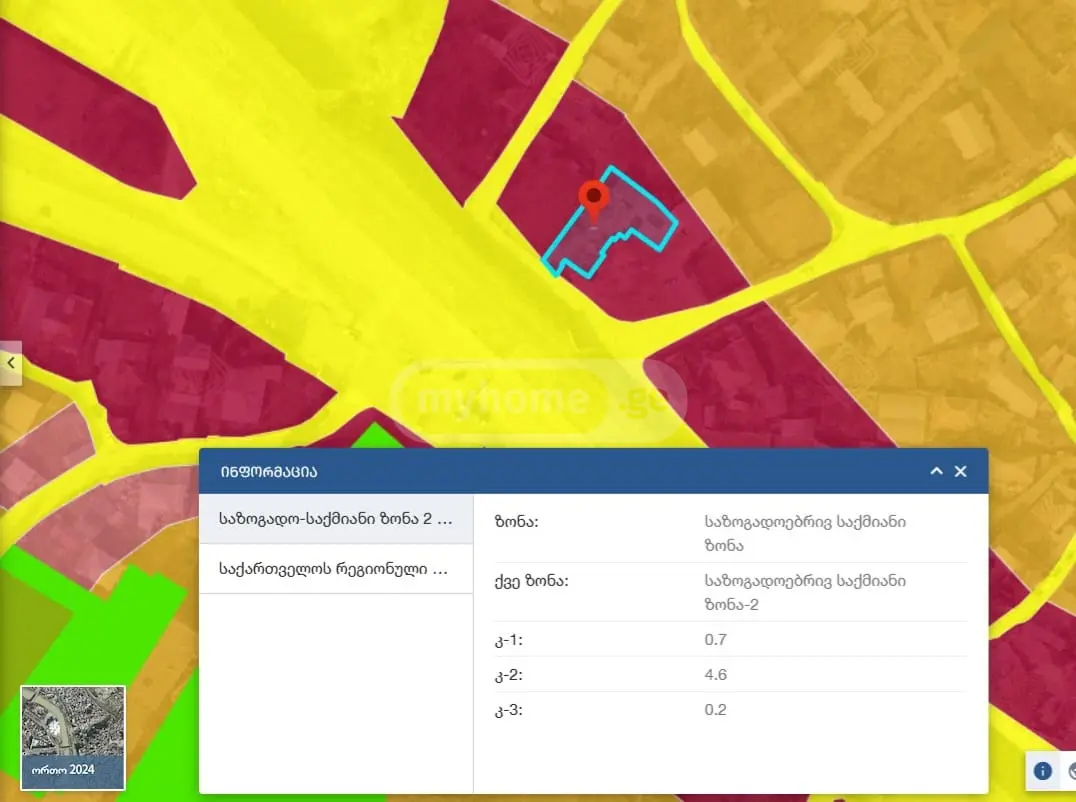
Task: Click the ქვე ზონა: field label
Action: (531, 581)
